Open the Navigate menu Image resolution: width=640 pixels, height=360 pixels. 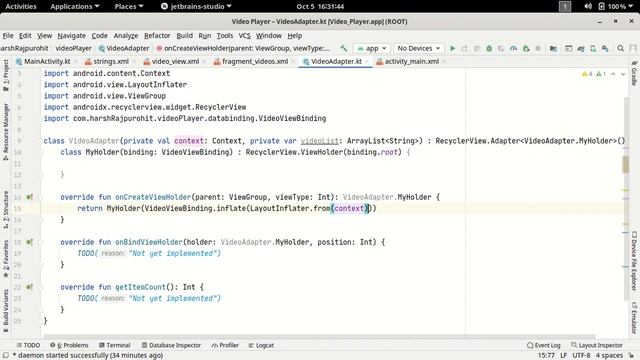[71, 36]
